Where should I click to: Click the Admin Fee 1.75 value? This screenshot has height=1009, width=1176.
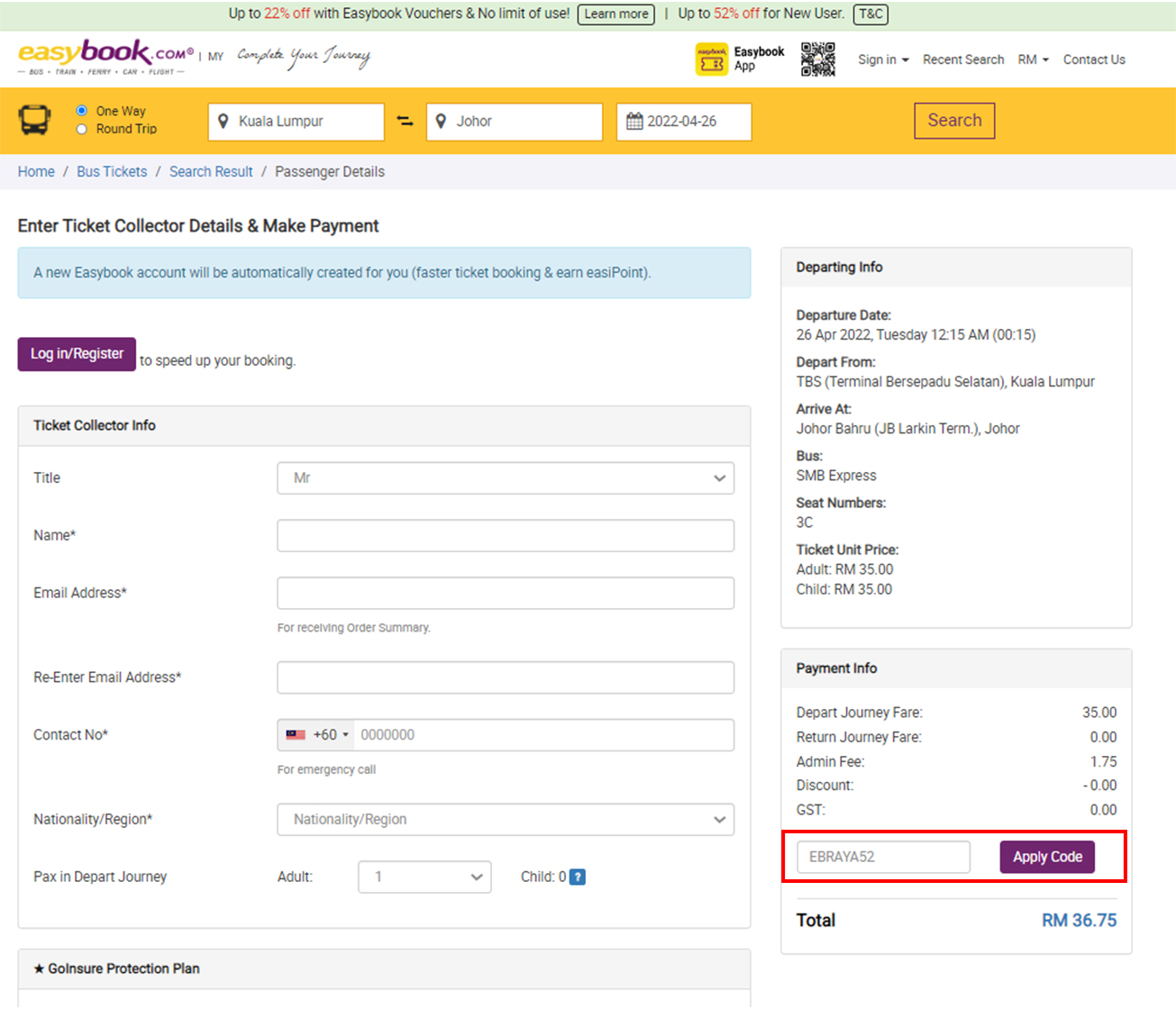coord(1103,761)
